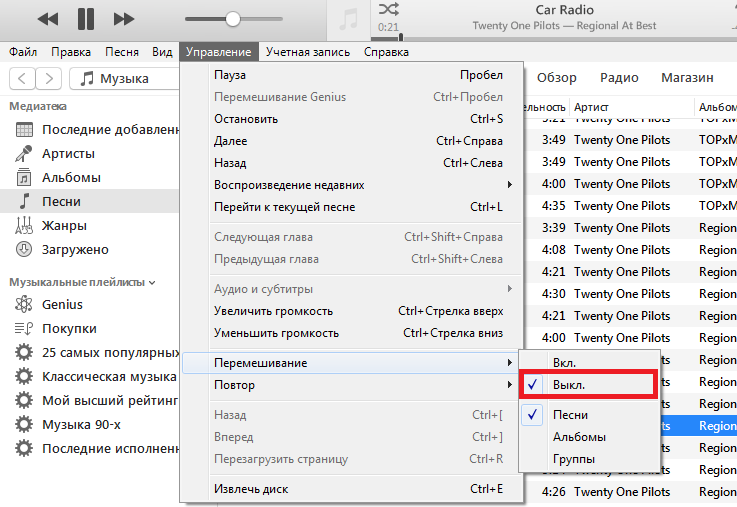Open the Последние исполненные smart playlist
Viewport: 737px width, 507px height.
90,448
